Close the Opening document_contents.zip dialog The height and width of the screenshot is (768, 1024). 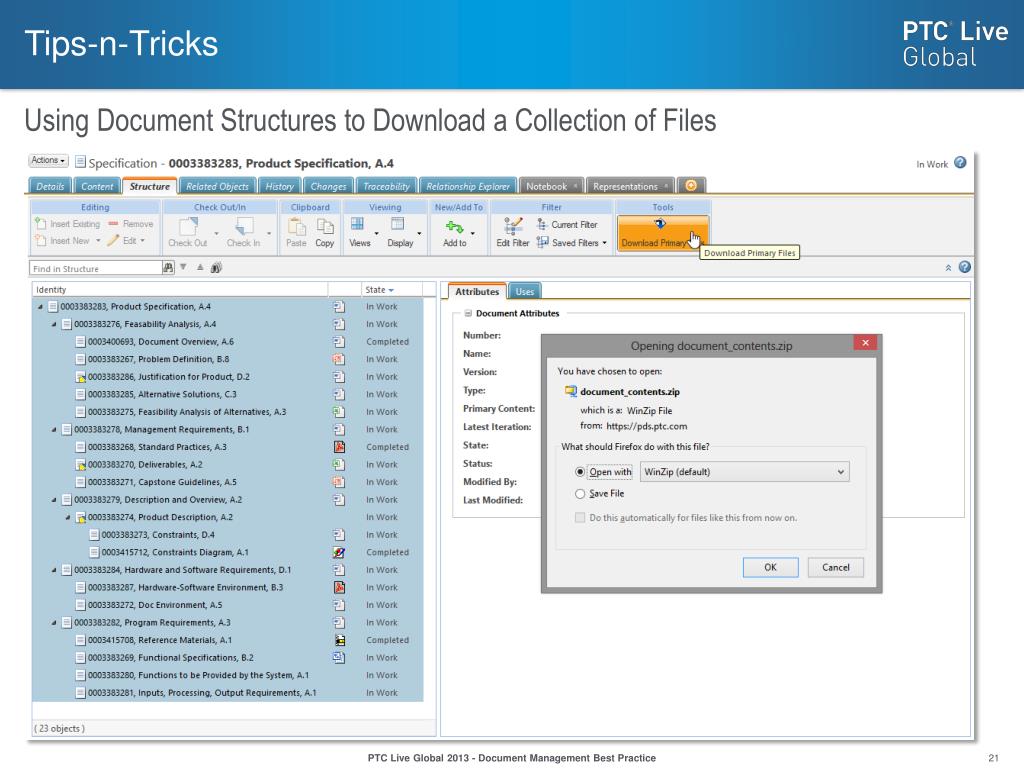pos(866,343)
